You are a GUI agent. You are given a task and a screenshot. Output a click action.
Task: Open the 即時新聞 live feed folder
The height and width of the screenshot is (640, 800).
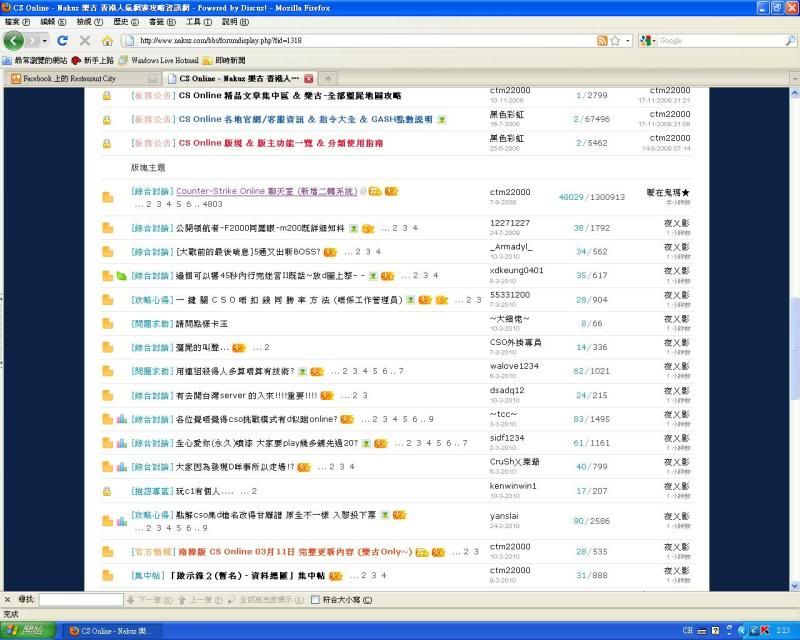[224, 60]
